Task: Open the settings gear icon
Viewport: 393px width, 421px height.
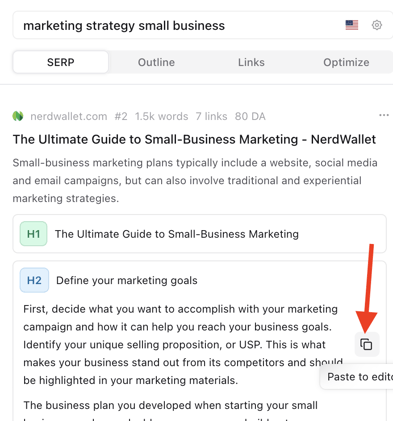Action: (x=377, y=25)
